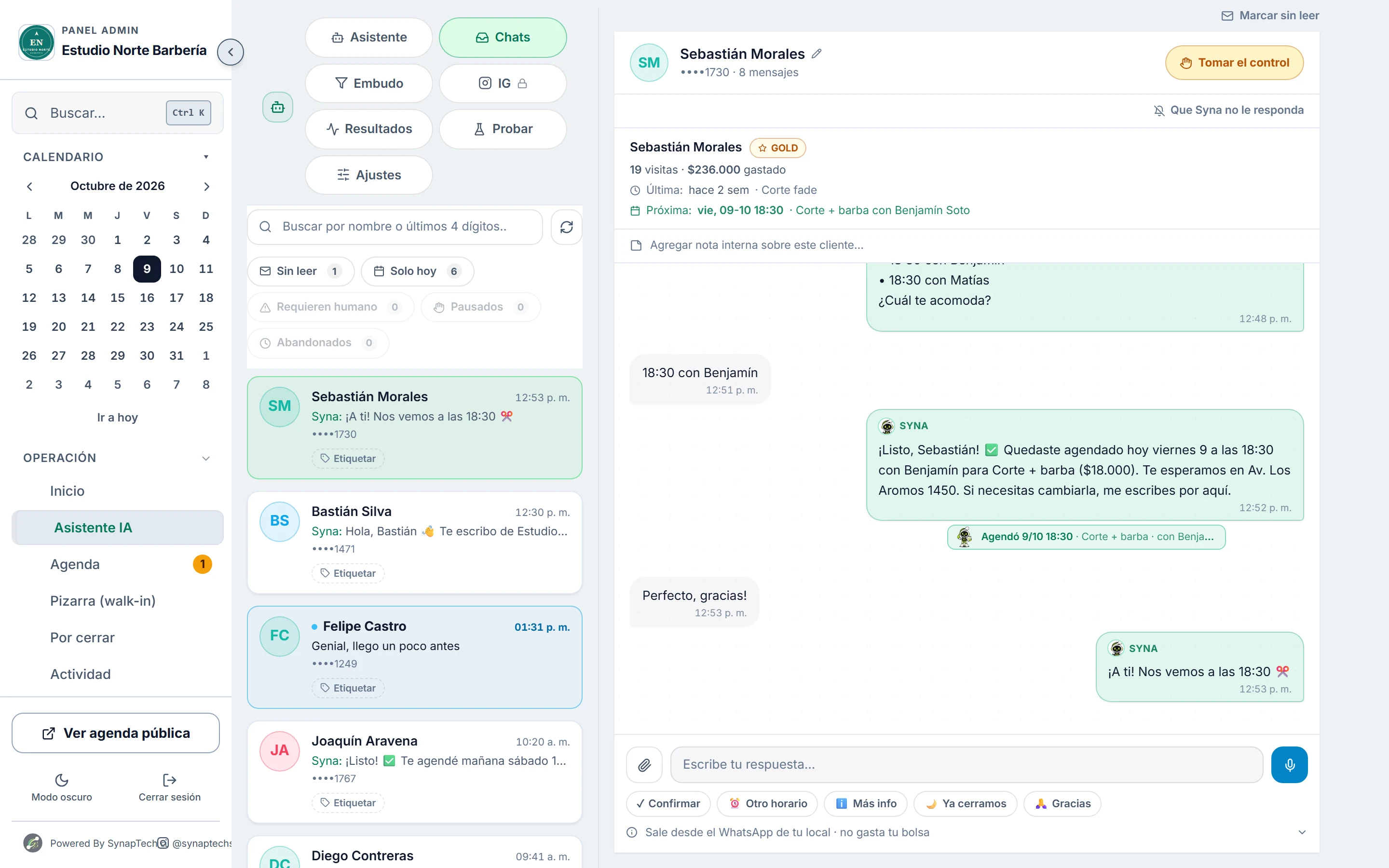The width and height of the screenshot is (1389, 868).
Task: Click the green robot assistant icon
Action: click(278, 108)
